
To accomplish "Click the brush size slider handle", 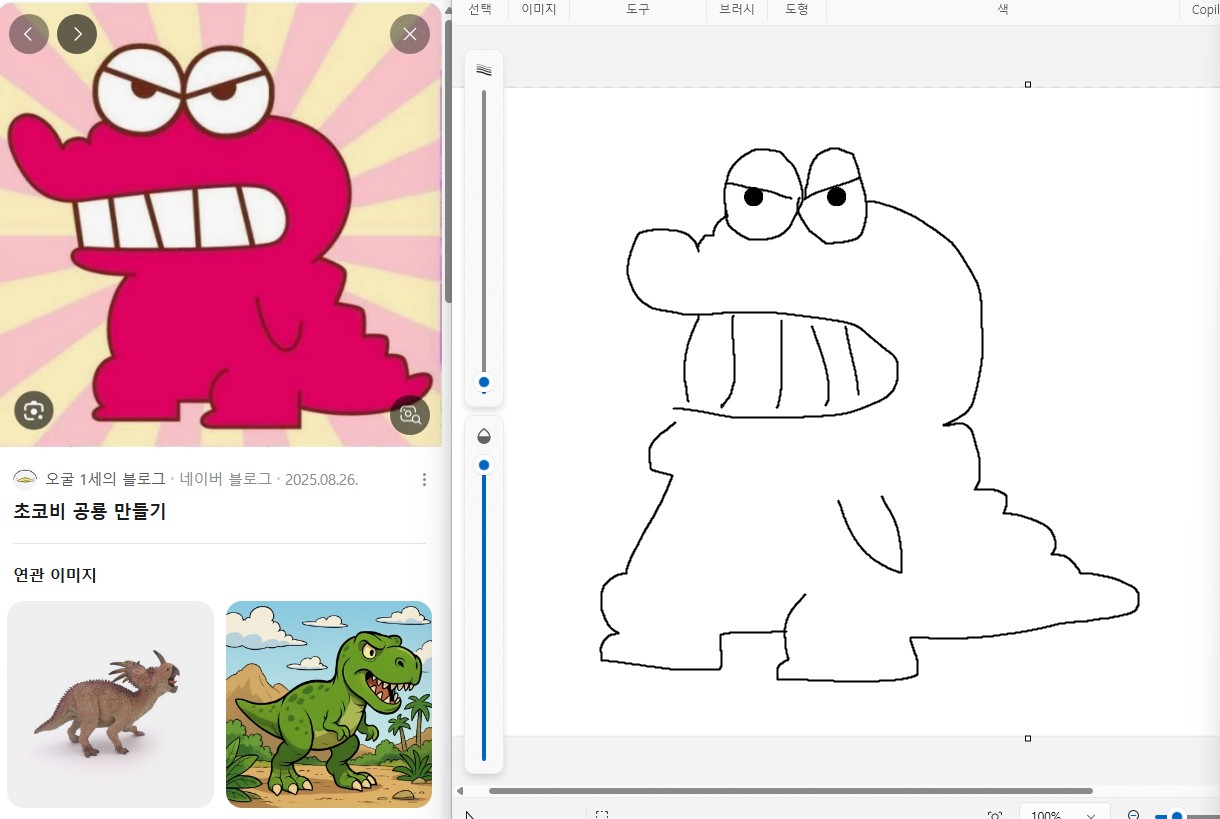I will tap(484, 382).
